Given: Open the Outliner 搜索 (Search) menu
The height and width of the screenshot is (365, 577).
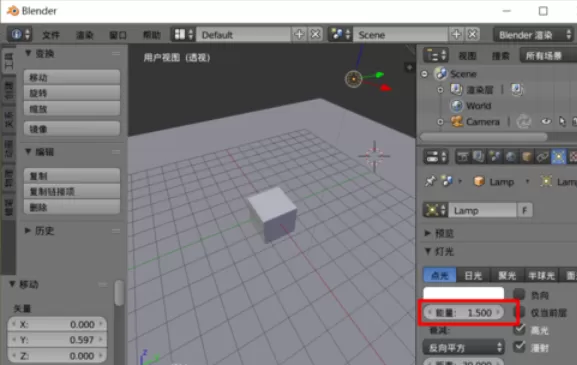Looking at the screenshot, I should tap(500, 56).
